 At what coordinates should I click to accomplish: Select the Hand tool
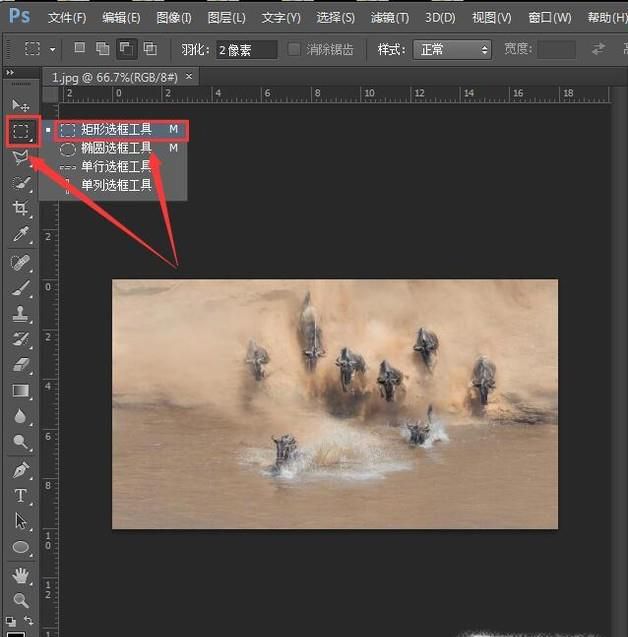[20, 575]
